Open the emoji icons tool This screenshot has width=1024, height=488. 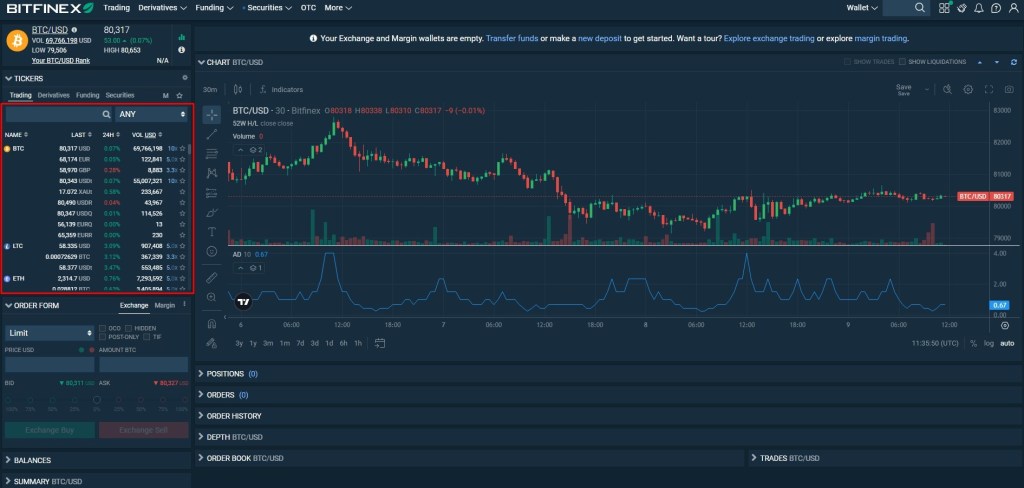(x=212, y=251)
